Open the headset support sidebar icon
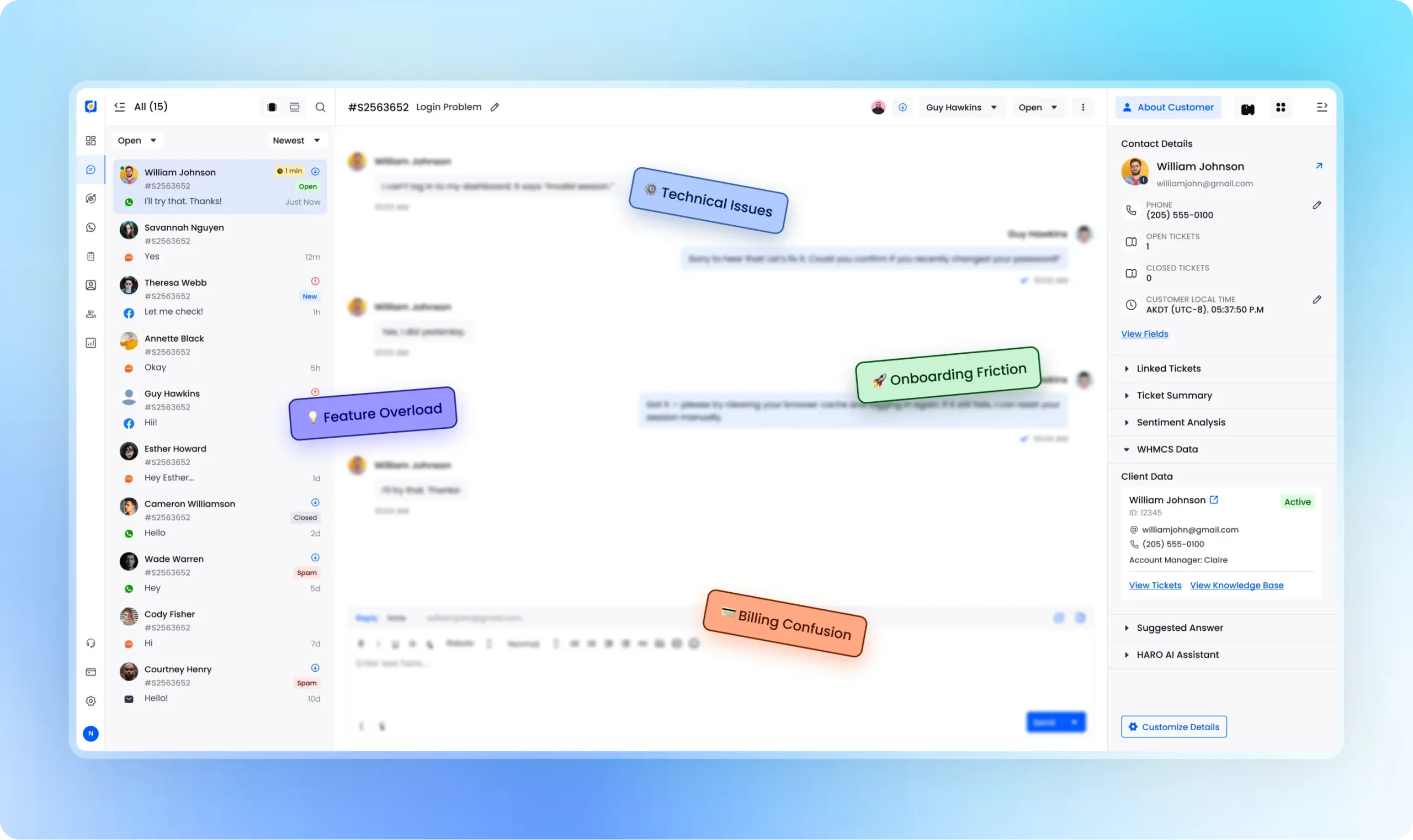The width and height of the screenshot is (1413, 840). click(x=91, y=643)
